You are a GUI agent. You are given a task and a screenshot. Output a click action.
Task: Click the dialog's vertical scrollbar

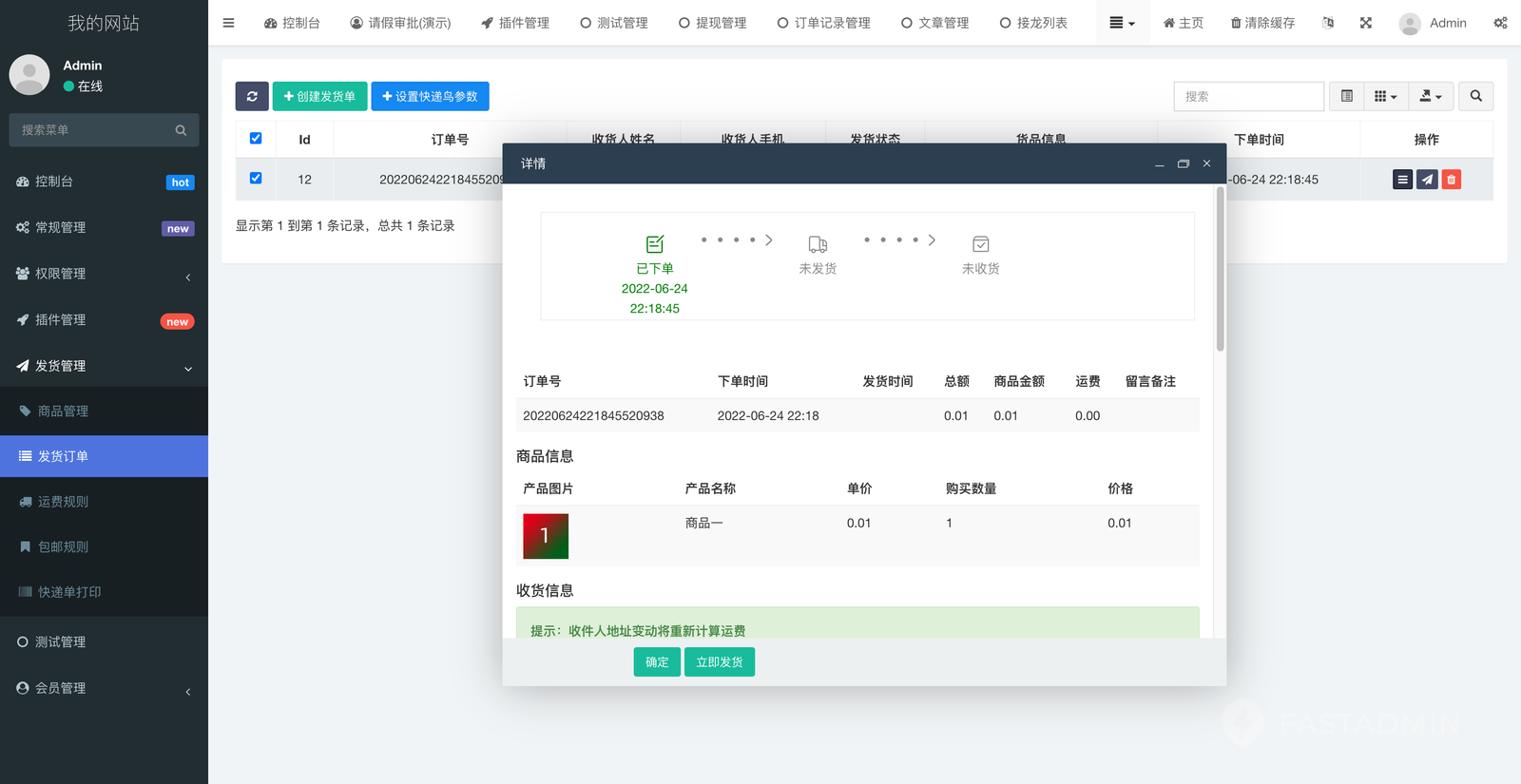coord(1220,270)
